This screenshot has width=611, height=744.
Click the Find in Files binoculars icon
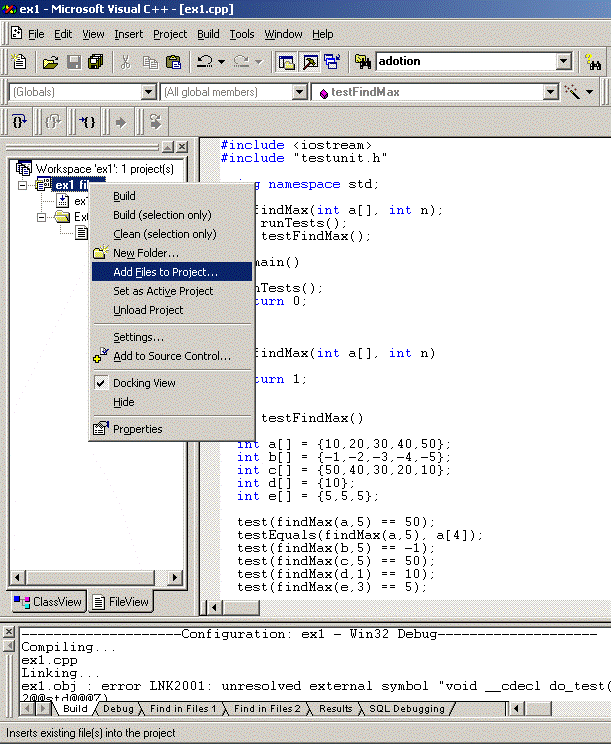(363, 62)
